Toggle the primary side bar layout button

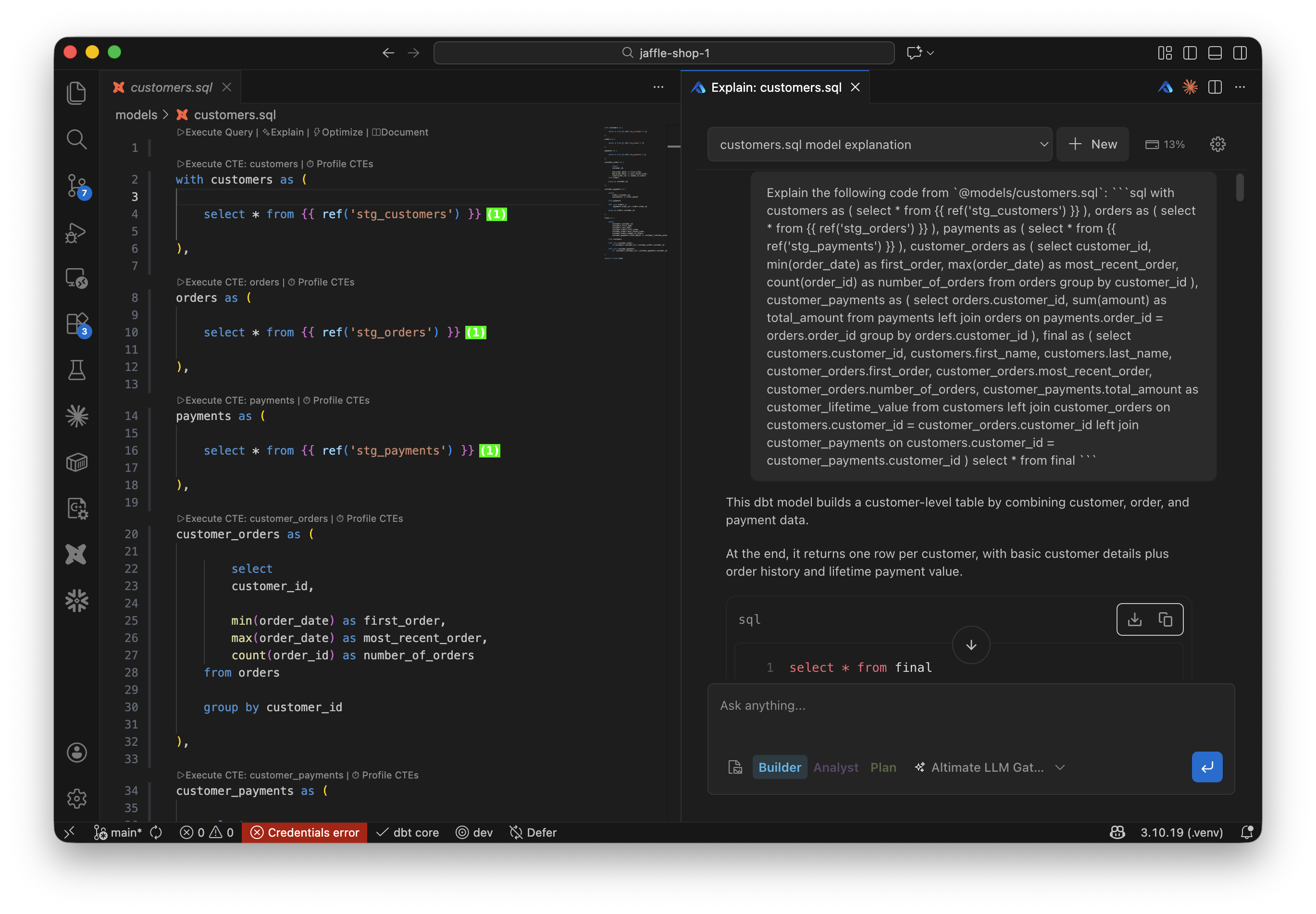1190,53
